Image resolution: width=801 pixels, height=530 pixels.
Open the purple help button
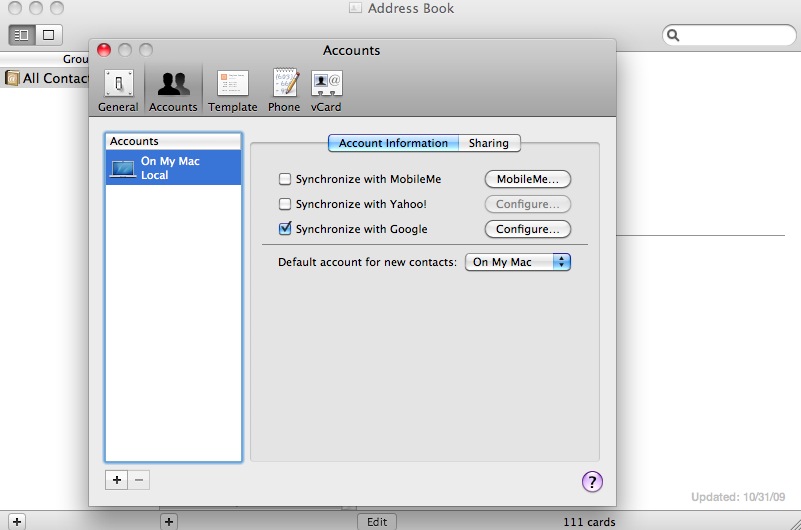tap(592, 481)
